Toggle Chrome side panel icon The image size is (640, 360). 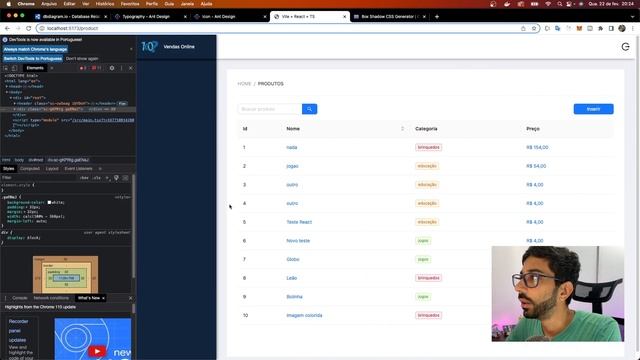coord(611,28)
